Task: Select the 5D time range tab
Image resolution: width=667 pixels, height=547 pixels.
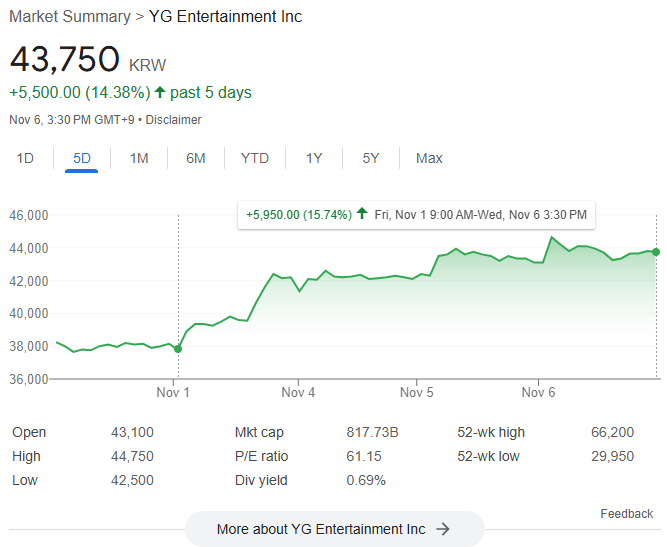Action: pos(82,158)
